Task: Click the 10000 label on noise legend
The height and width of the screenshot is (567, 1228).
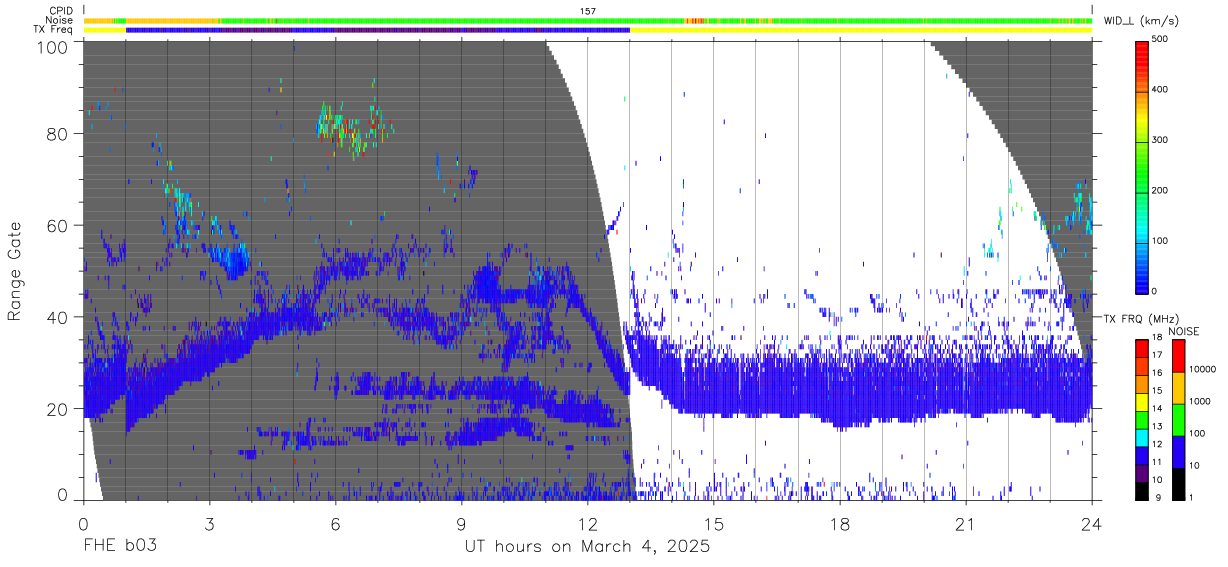Action: pos(1202,370)
